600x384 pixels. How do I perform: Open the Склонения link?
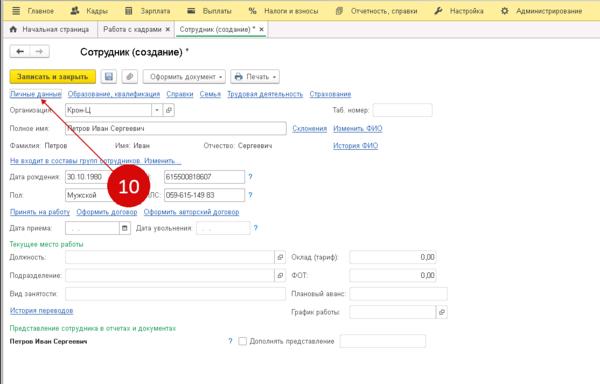310,129
